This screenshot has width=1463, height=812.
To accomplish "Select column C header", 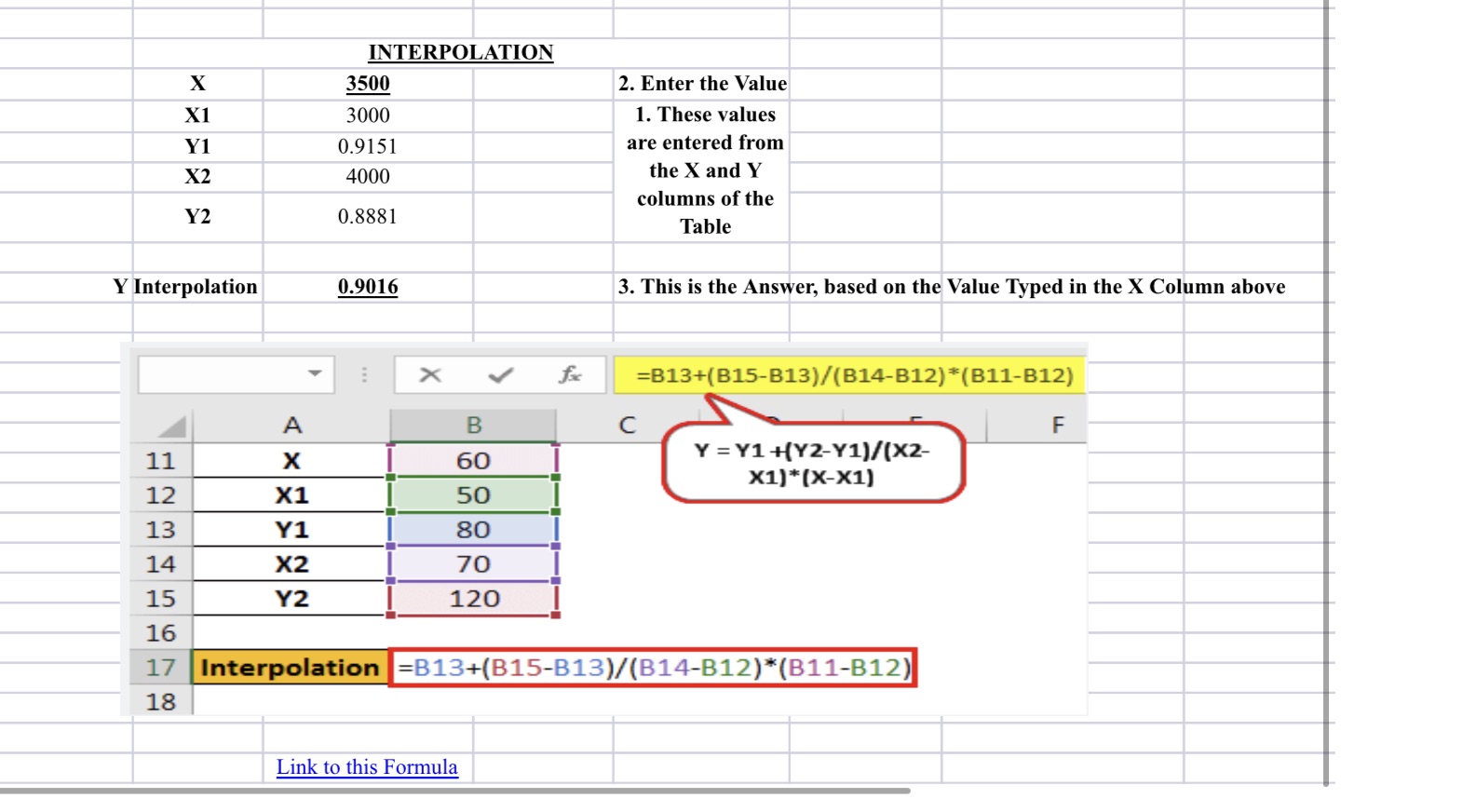I will [x=627, y=426].
